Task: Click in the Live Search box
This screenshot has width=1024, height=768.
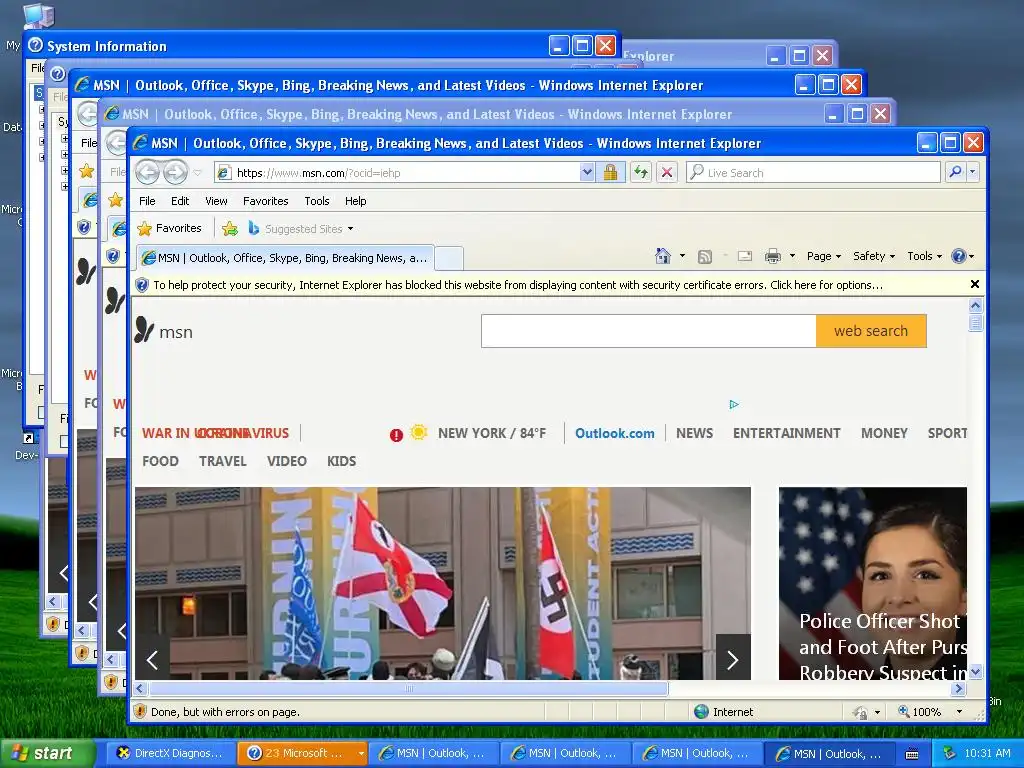Action: 813,172
